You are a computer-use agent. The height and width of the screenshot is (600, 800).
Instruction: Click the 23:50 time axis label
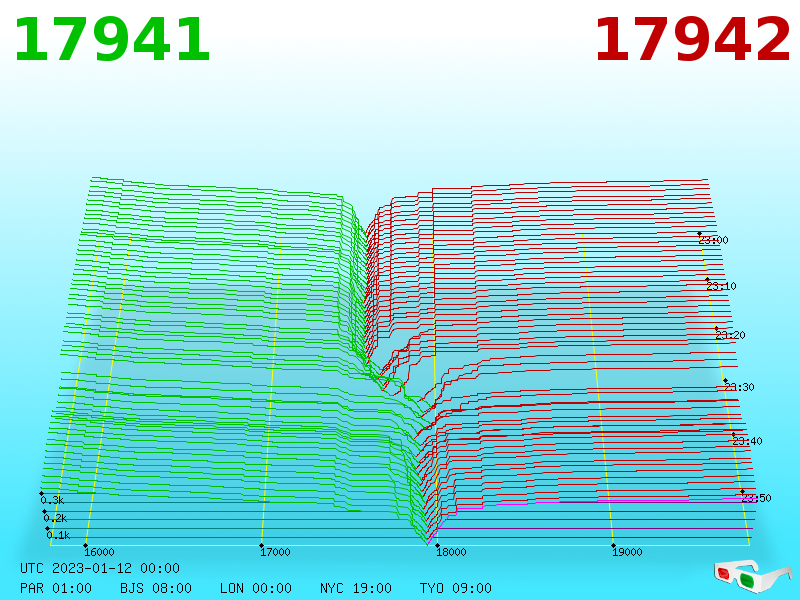click(757, 498)
